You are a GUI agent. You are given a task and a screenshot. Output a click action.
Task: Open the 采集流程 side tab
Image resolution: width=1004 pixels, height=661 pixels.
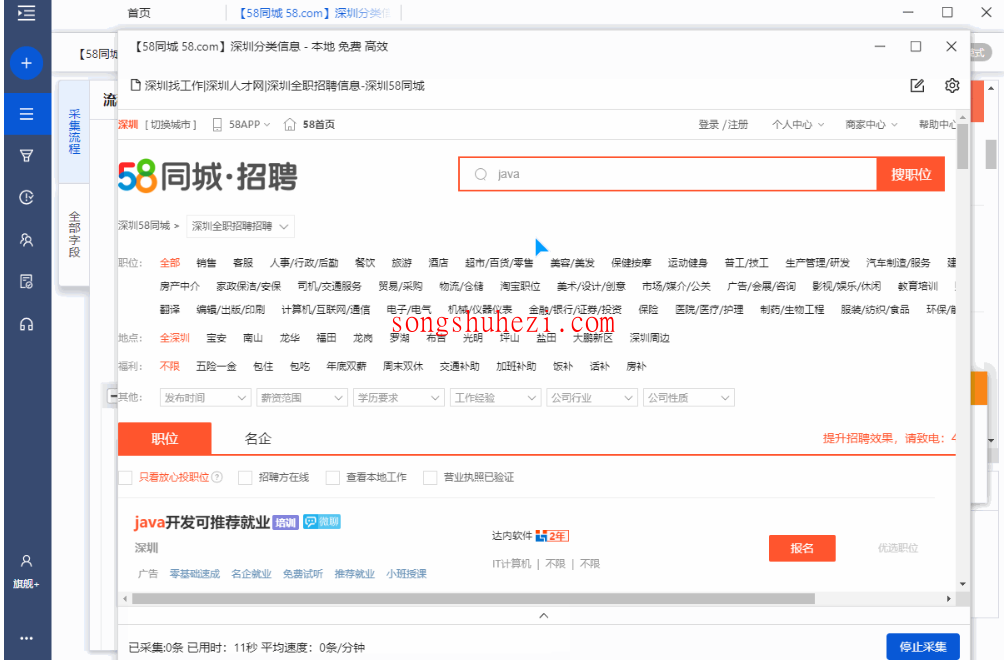[x=74, y=131]
